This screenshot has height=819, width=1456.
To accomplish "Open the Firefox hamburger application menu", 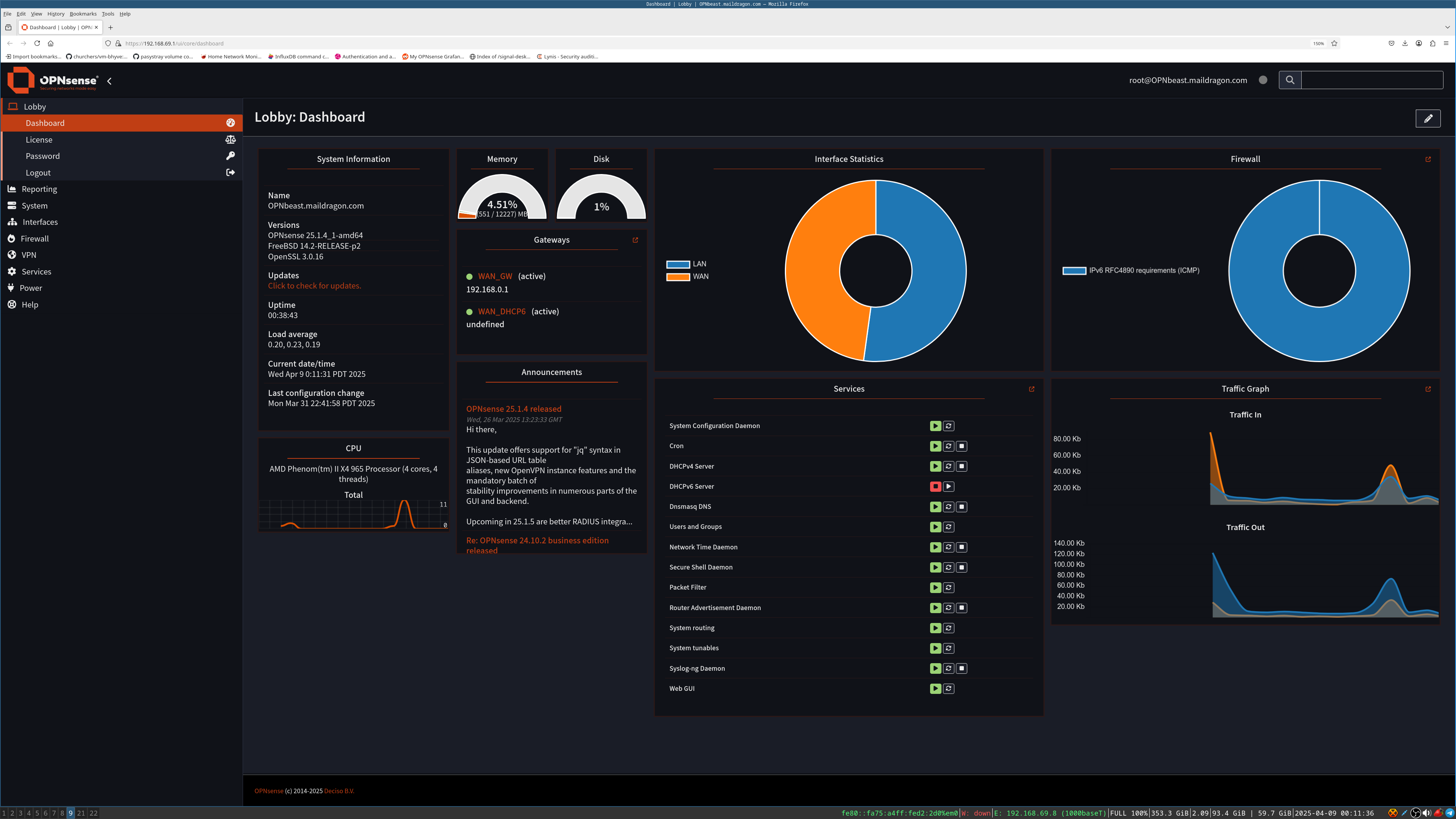I will click(x=1446, y=43).
